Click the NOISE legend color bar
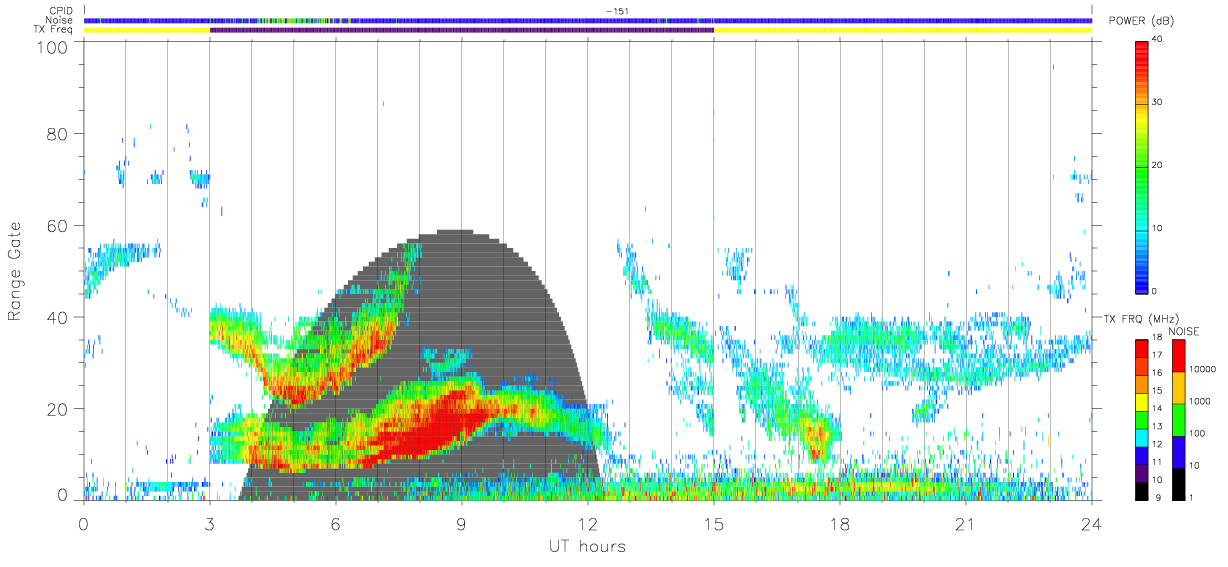The width and height of the screenshot is (1228, 567). coord(1179,419)
